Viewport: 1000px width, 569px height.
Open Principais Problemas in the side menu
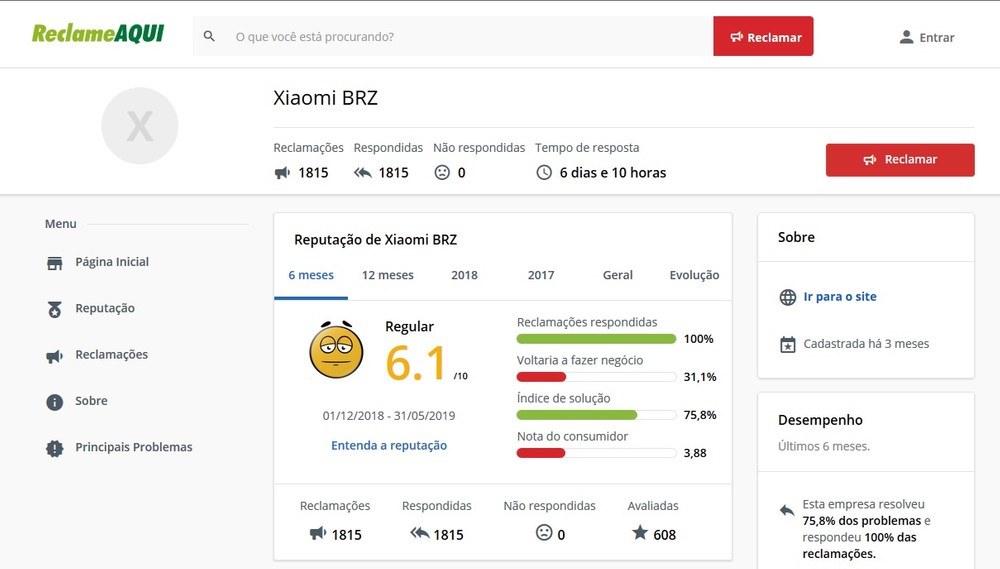[x=134, y=447]
